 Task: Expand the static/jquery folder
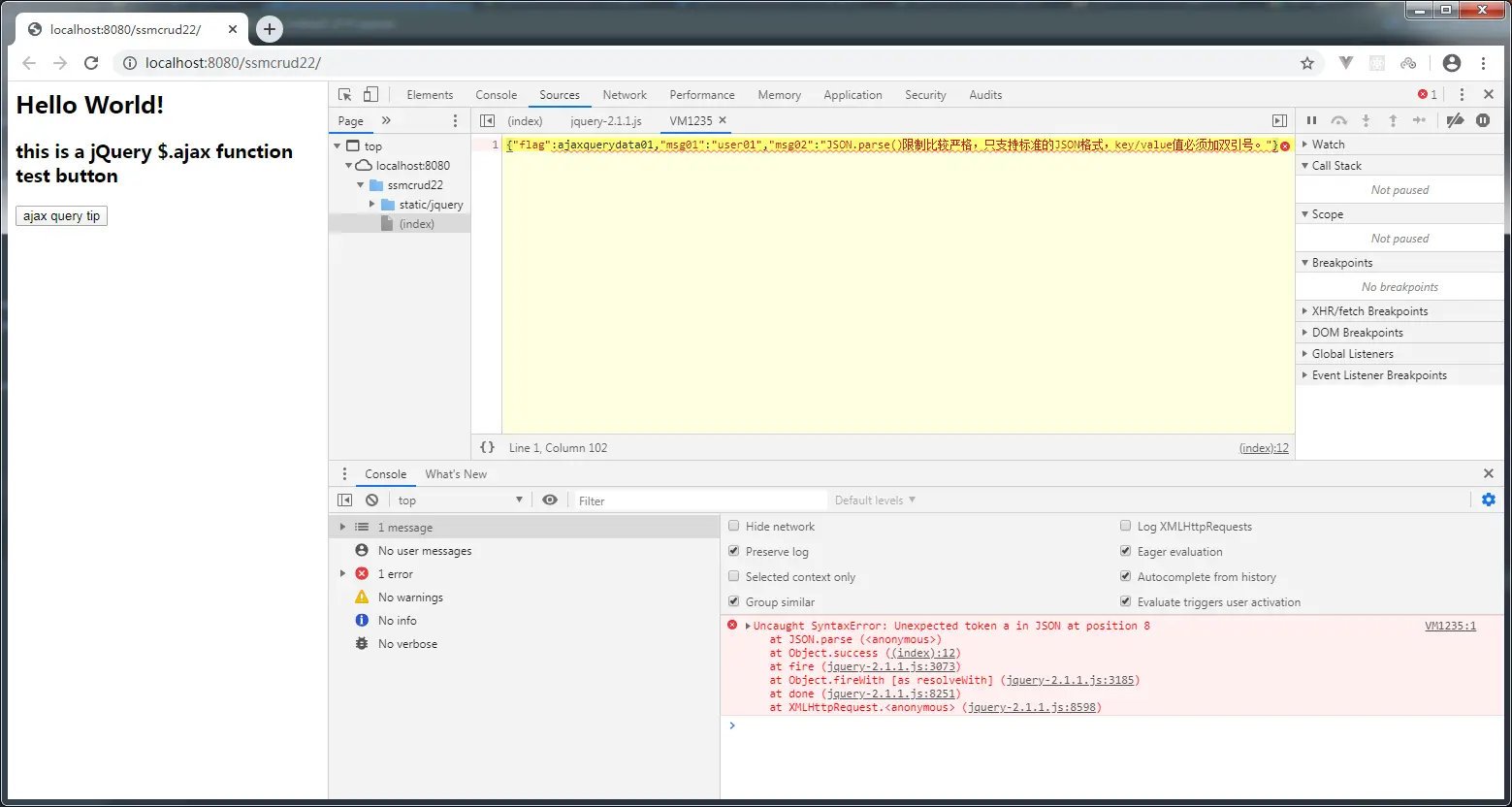pos(372,205)
